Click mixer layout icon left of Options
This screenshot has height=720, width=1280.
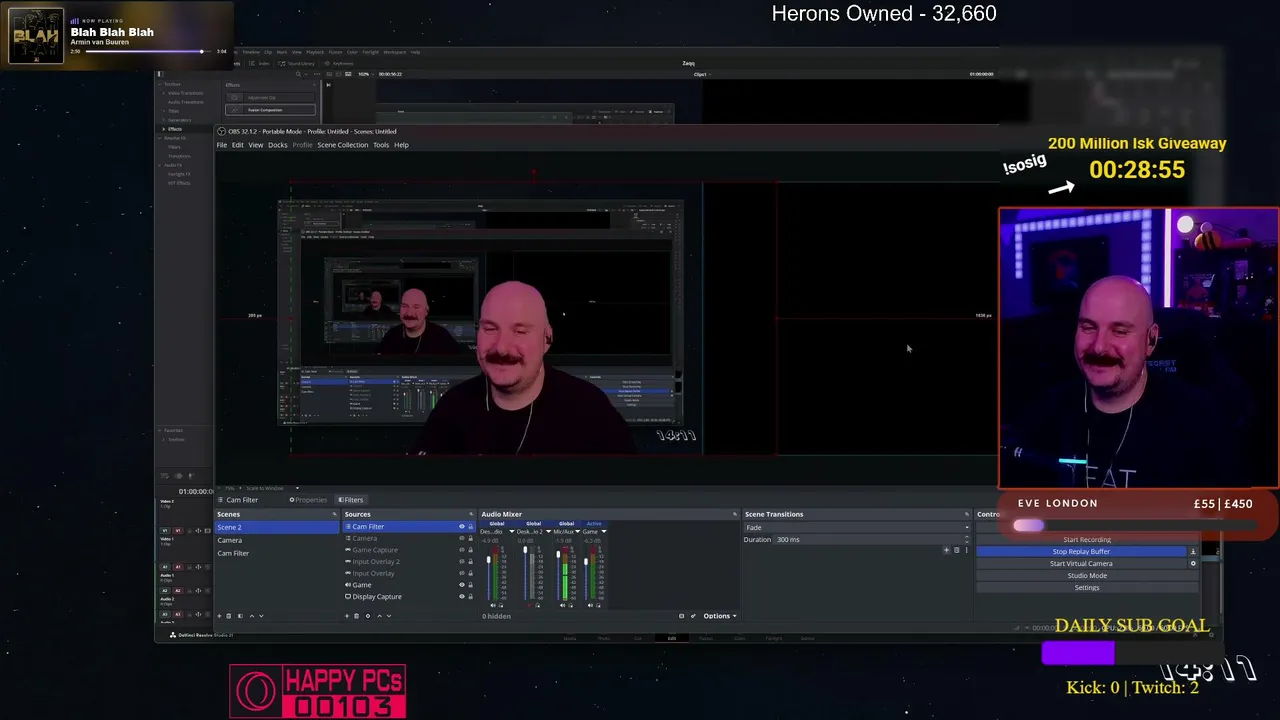682,616
